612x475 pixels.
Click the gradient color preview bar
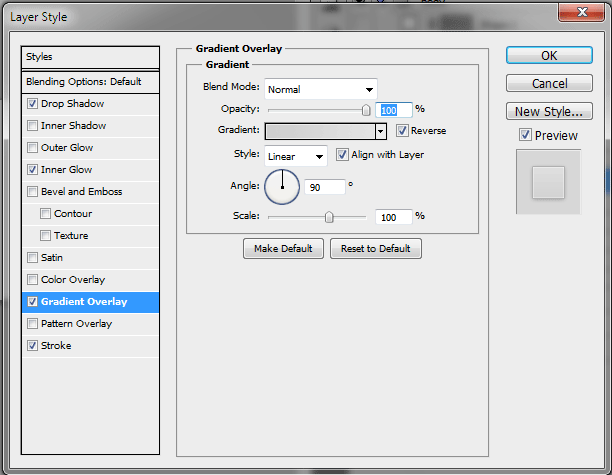click(x=319, y=131)
